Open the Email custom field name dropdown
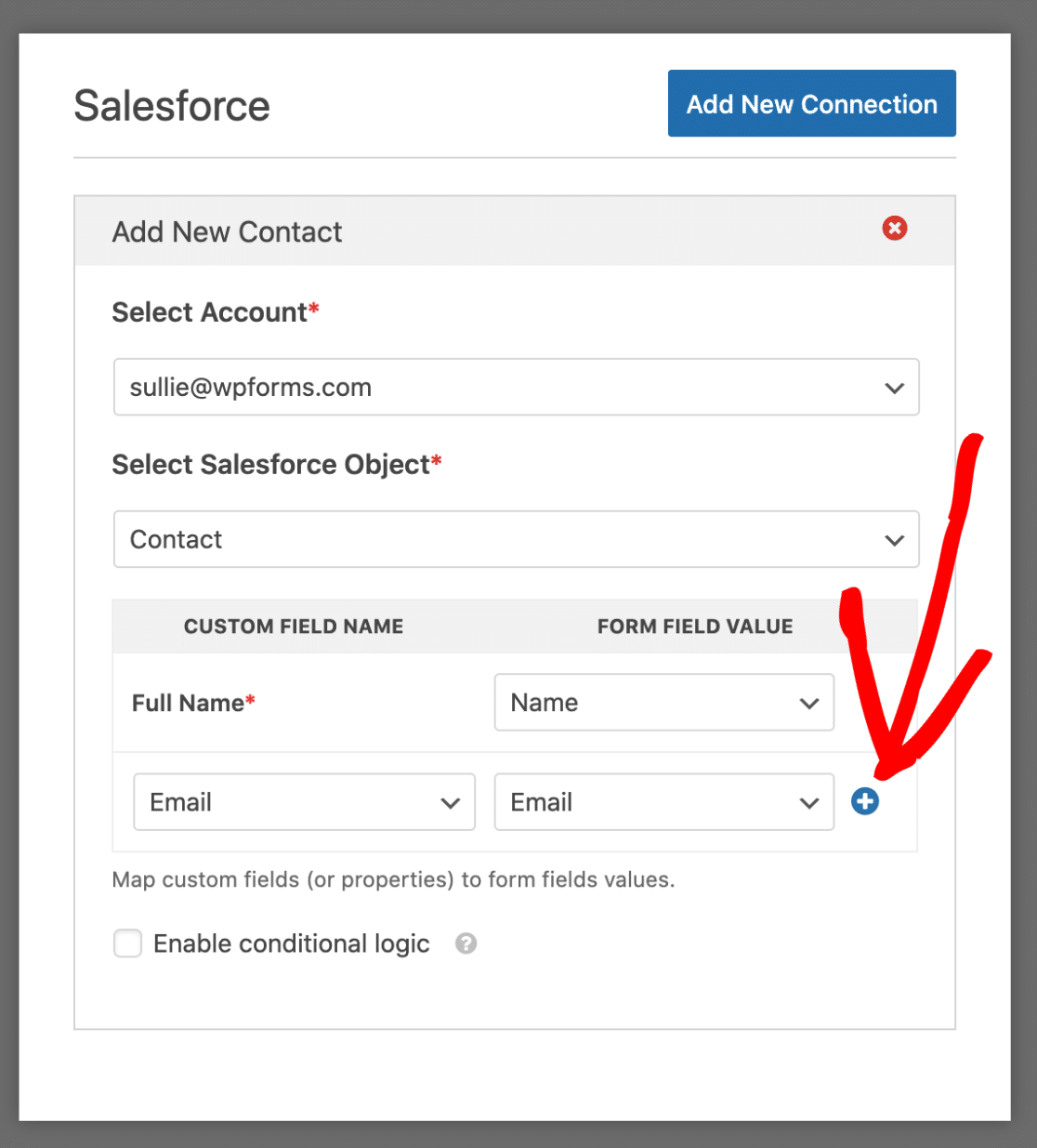Viewport: 1037px width, 1148px height. click(x=305, y=802)
